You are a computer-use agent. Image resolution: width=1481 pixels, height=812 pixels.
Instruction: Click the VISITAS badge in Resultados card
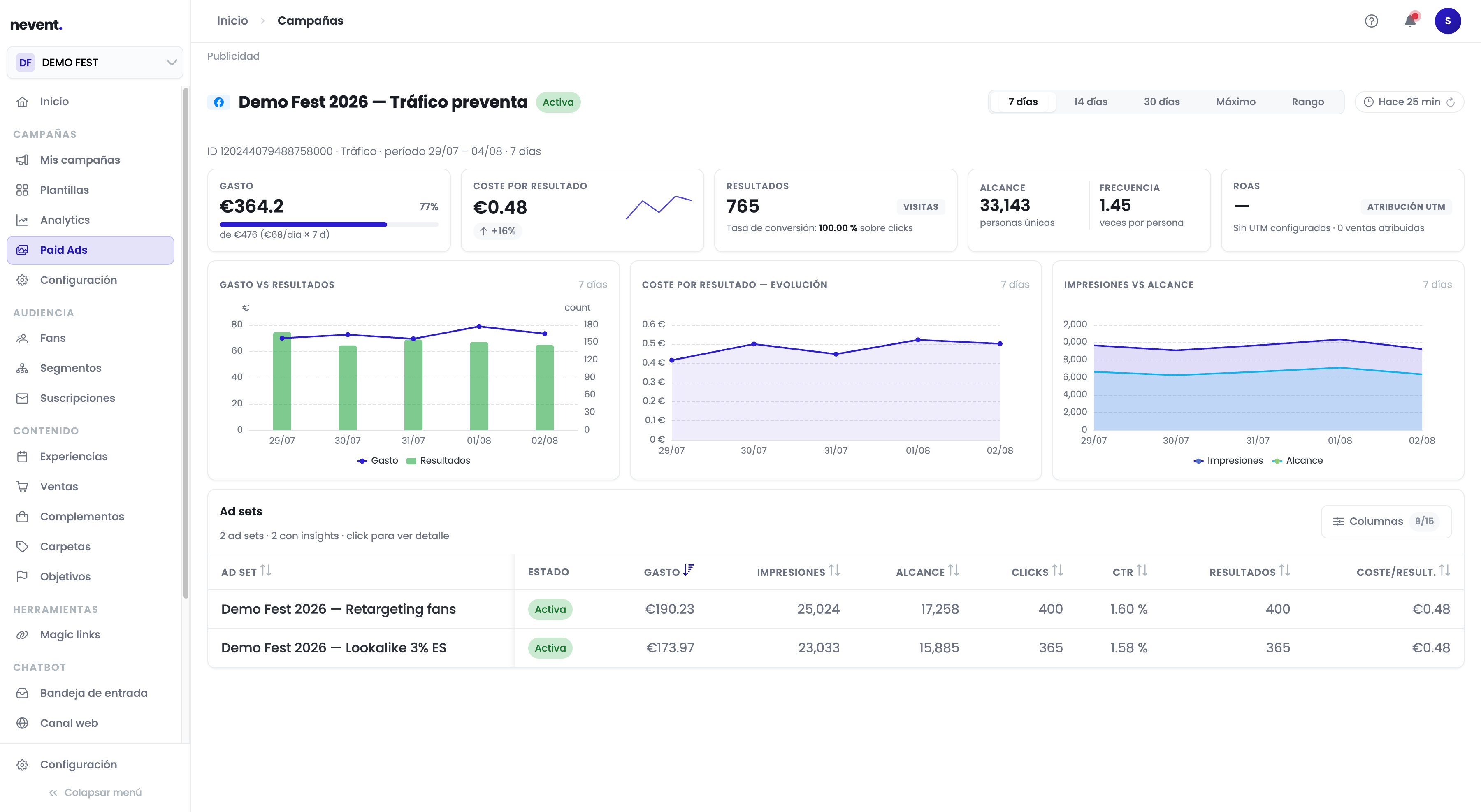pyautogui.click(x=920, y=207)
